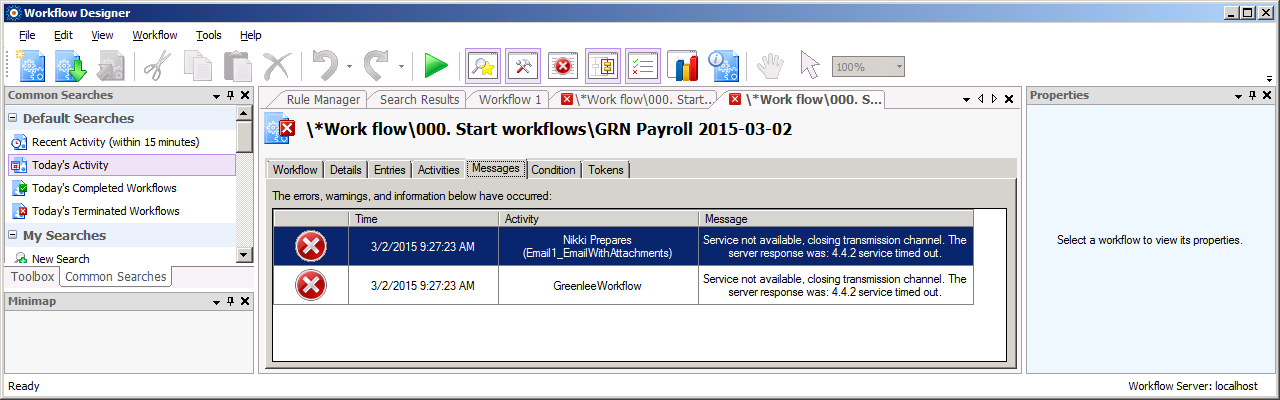The height and width of the screenshot is (400, 1280).
Task: Toggle the hammer and wrench toolbox button
Action: [522, 66]
